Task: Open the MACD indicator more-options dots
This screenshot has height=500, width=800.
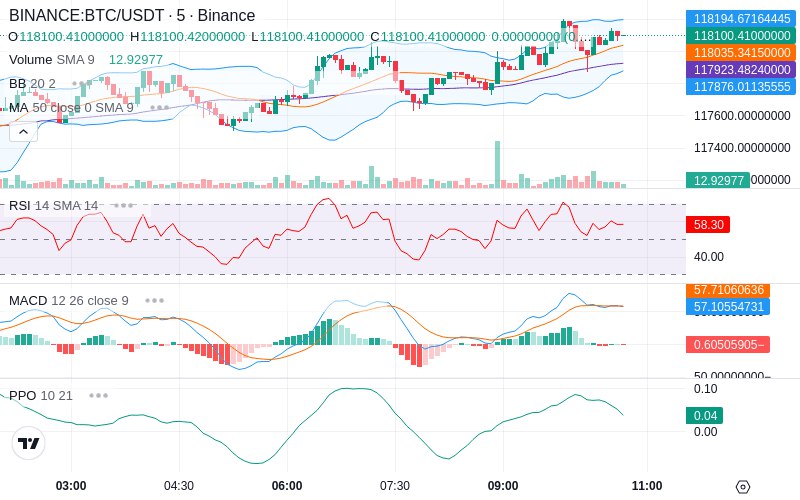Action: (154, 301)
